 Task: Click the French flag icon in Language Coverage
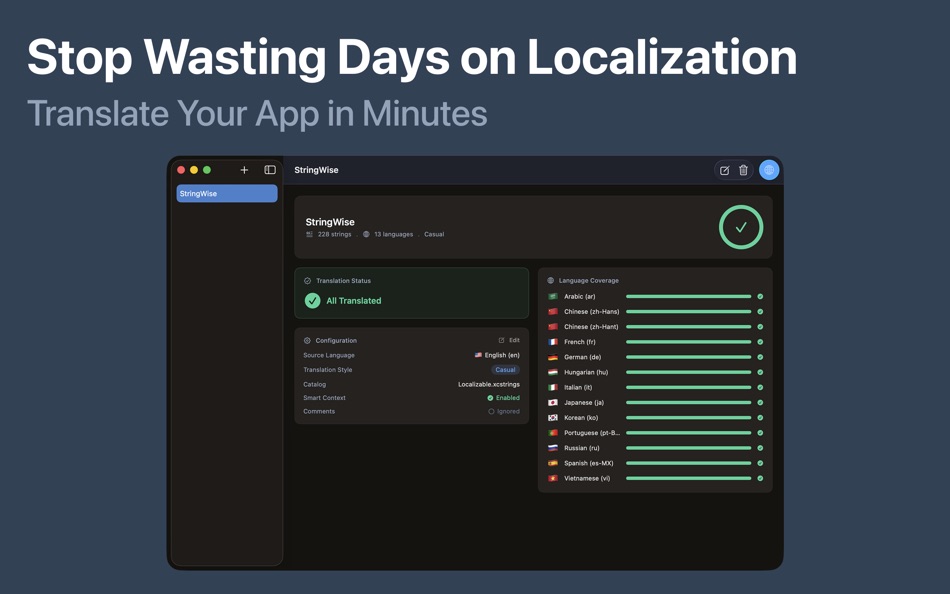click(x=551, y=341)
